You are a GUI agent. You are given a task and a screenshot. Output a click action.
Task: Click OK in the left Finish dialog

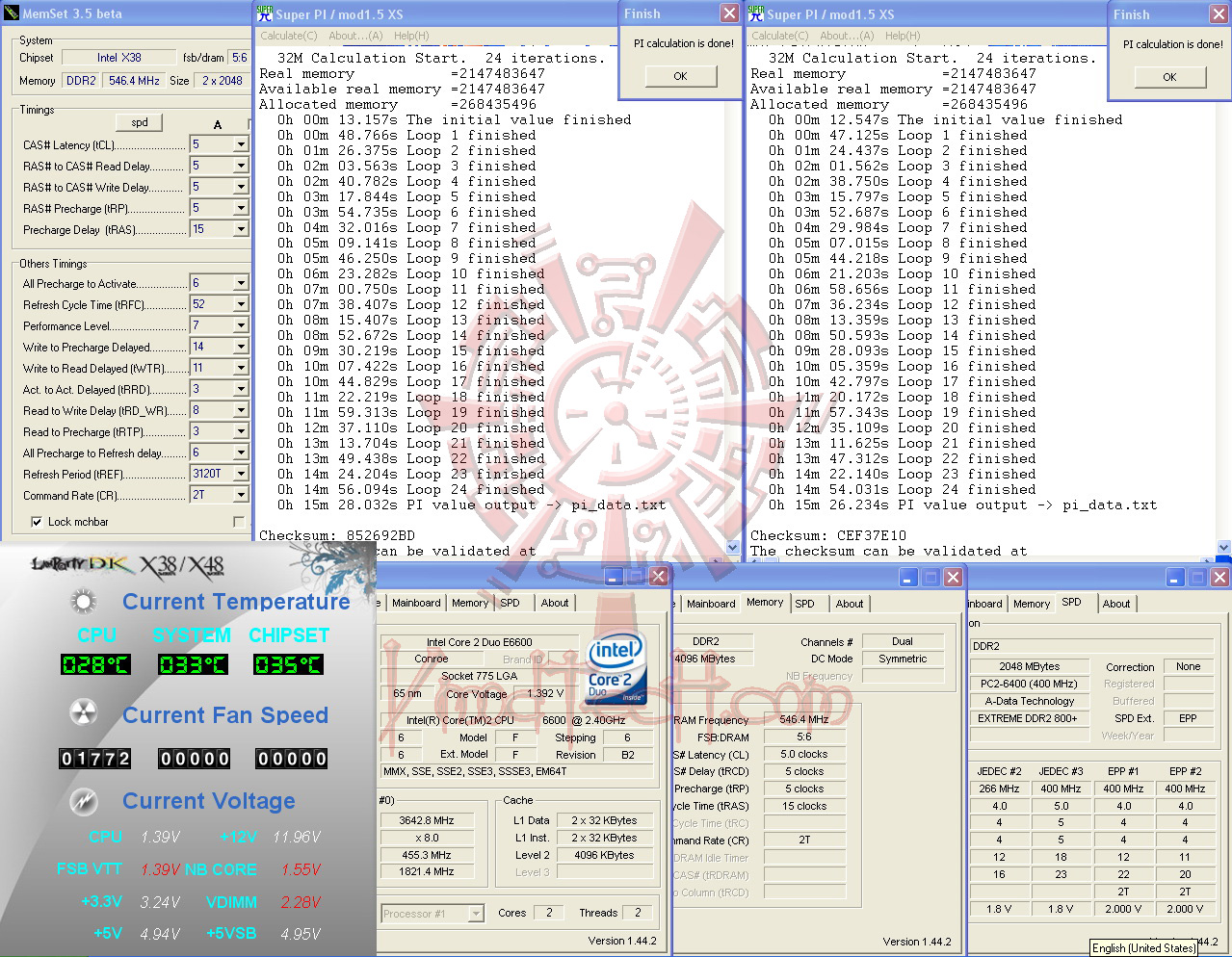[x=680, y=76]
